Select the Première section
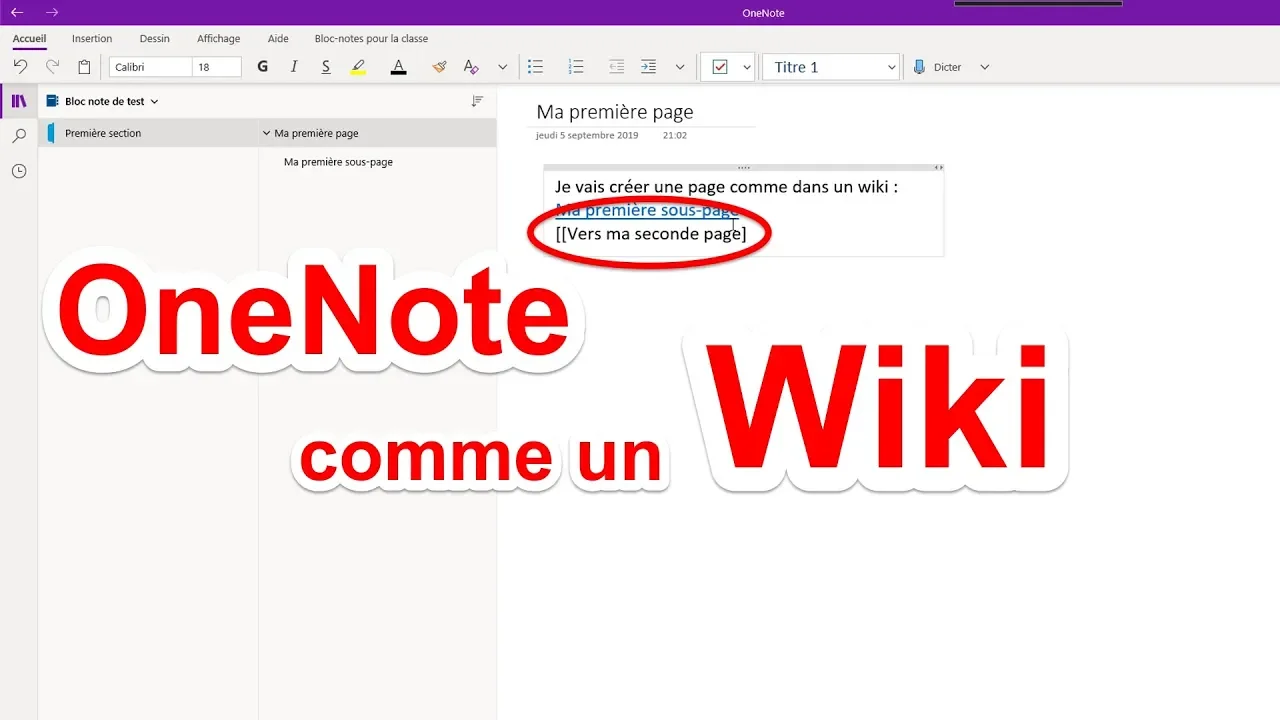 tap(148, 133)
